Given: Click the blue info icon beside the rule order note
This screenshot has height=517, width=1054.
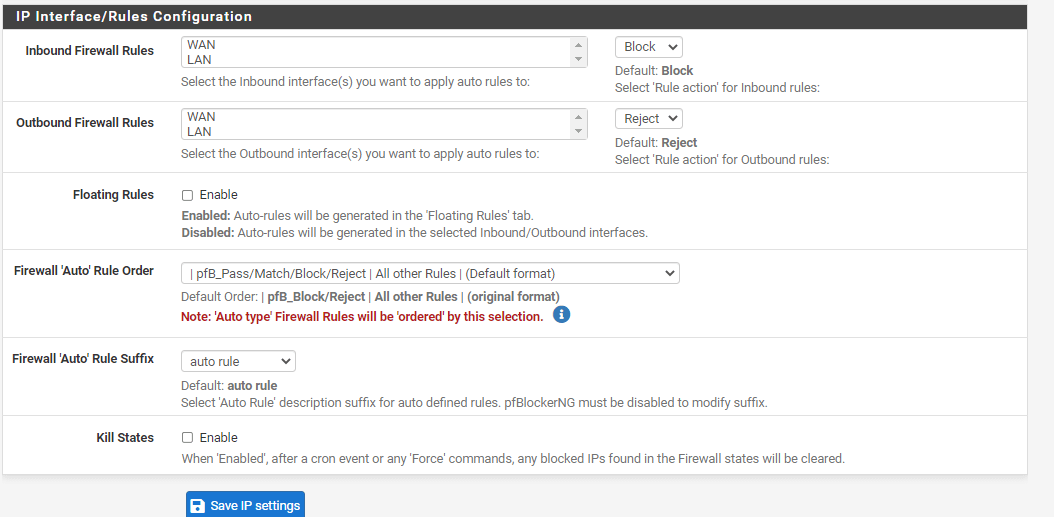Looking at the screenshot, I should pos(562,315).
